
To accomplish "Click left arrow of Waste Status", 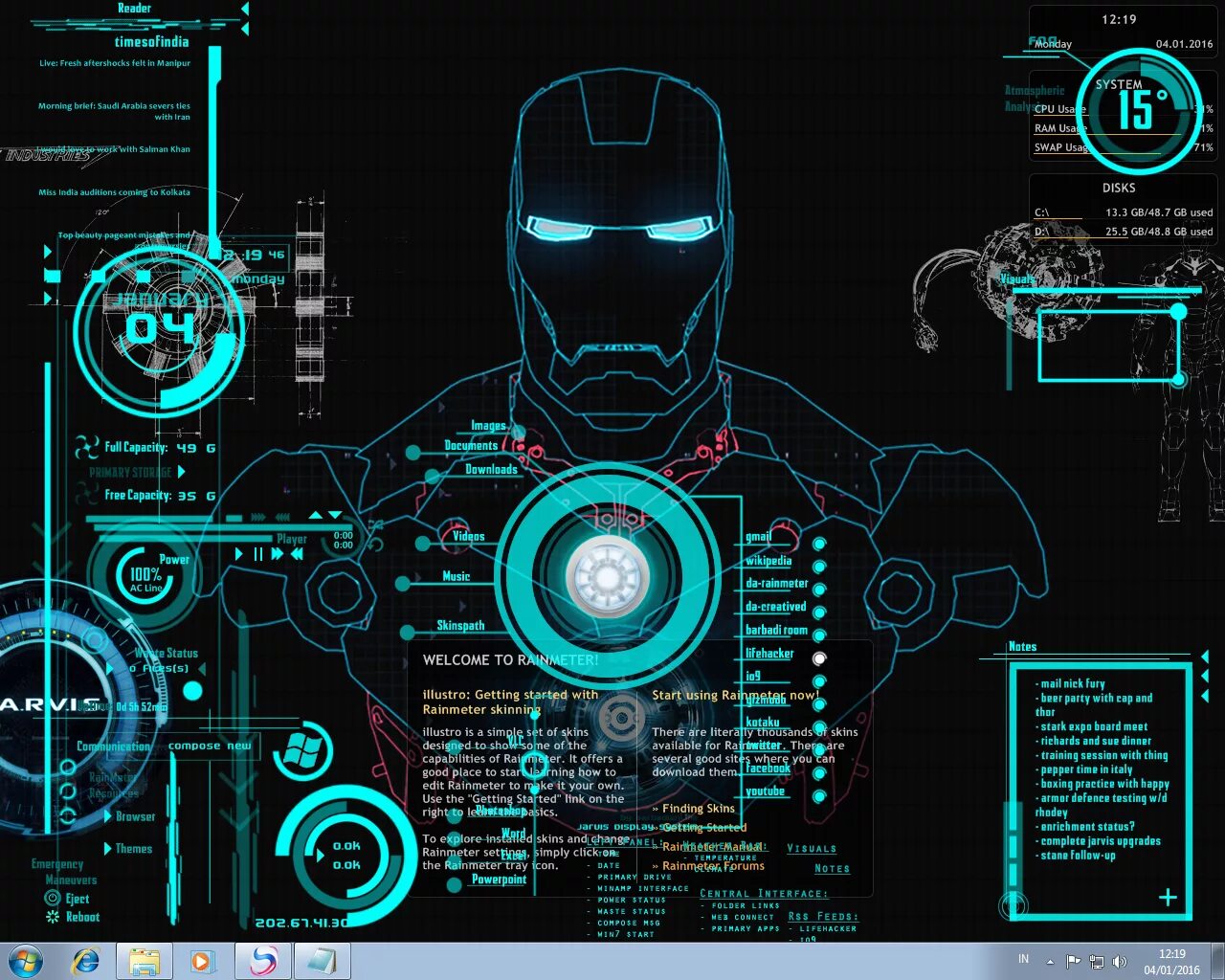I will tap(110, 668).
